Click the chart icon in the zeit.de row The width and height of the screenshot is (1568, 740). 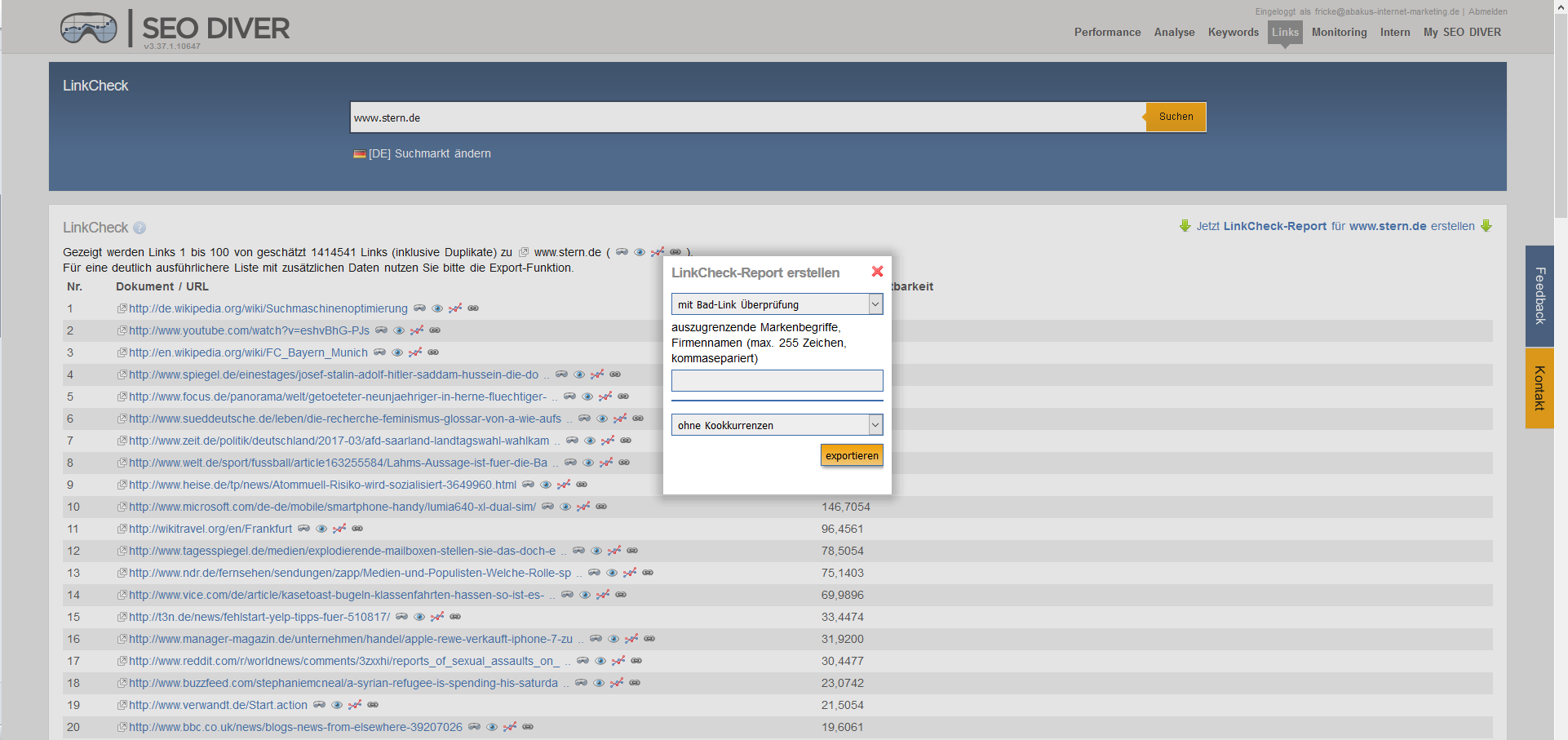[x=608, y=441]
